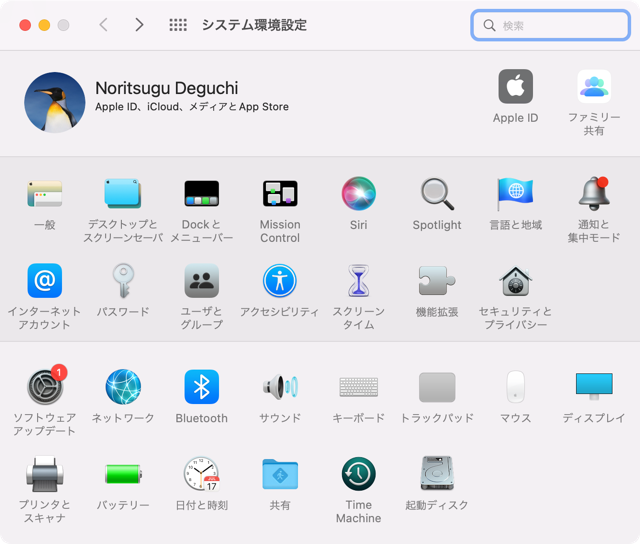Open 共有 (Sharing) folder icon preferences

click(x=280, y=474)
